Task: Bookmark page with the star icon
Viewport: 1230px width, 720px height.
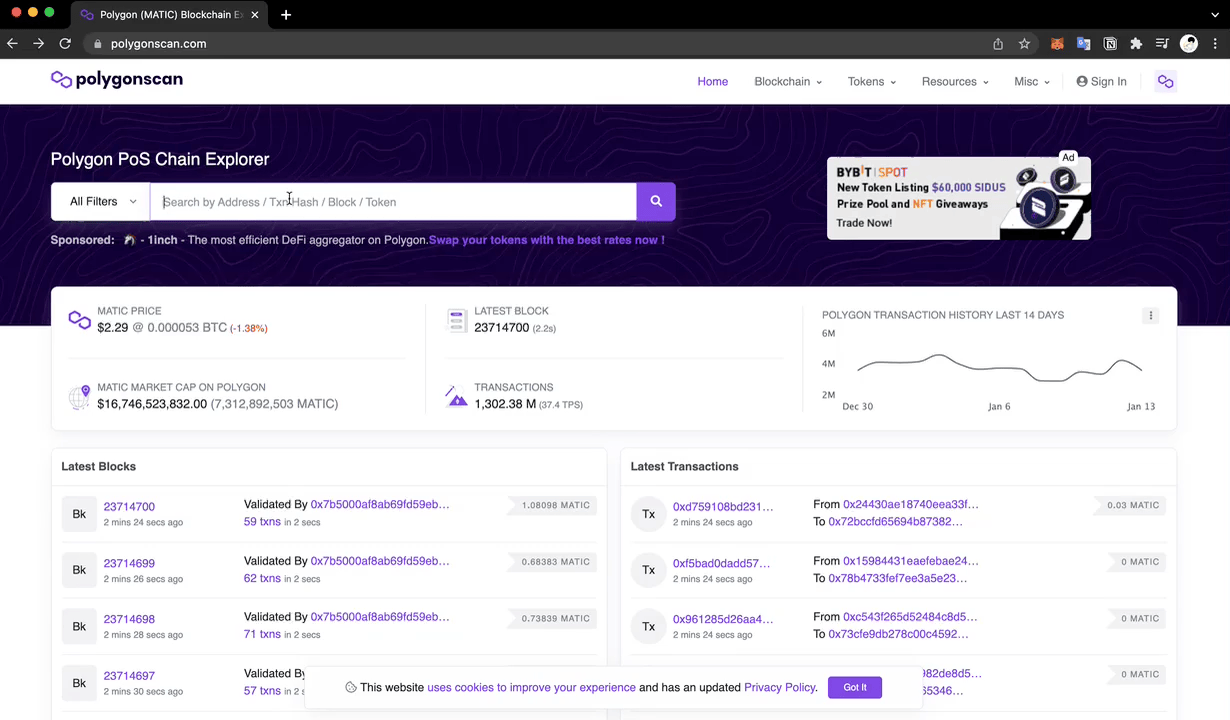Action: point(1024,44)
